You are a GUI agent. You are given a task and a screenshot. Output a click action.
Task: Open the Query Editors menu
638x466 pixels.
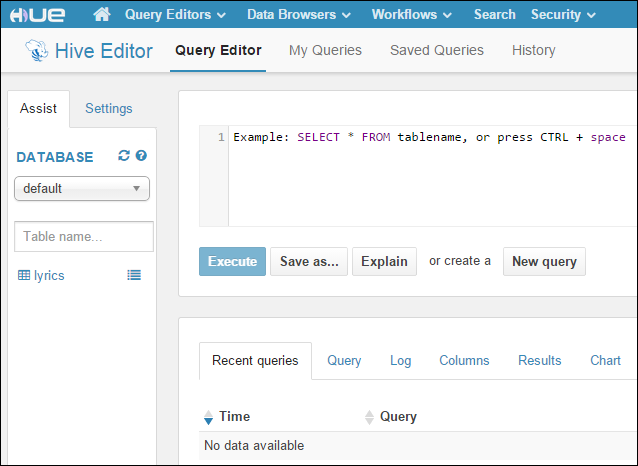(x=175, y=15)
